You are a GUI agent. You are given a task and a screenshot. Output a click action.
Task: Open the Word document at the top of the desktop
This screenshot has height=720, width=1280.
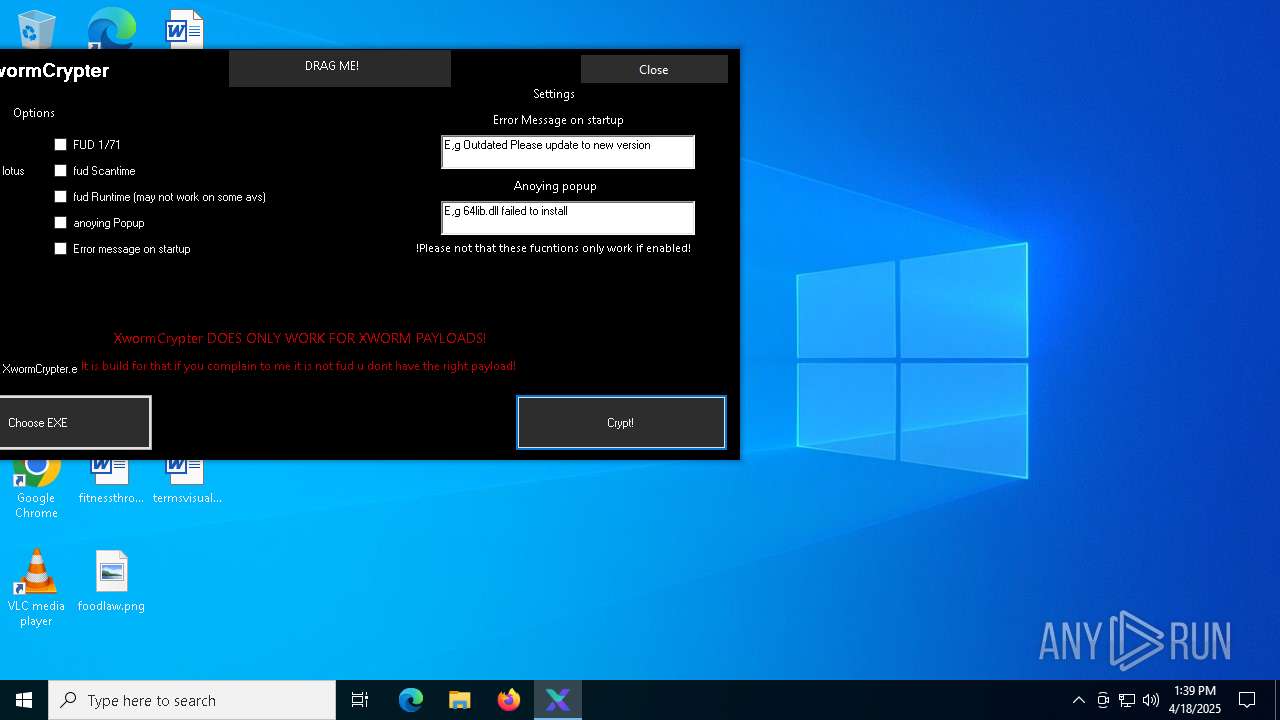pos(185,28)
